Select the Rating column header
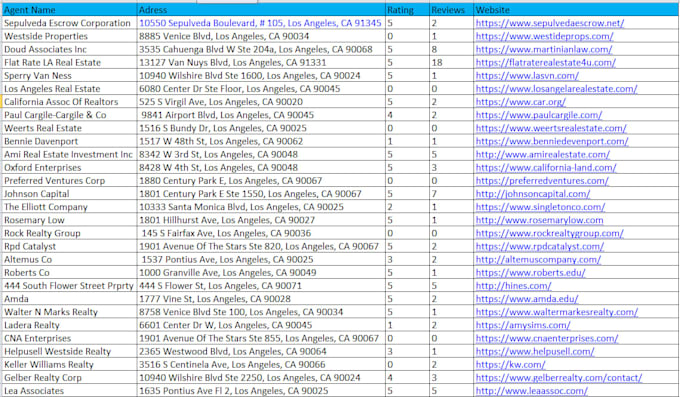The height and width of the screenshot is (397, 680). tap(407, 10)
